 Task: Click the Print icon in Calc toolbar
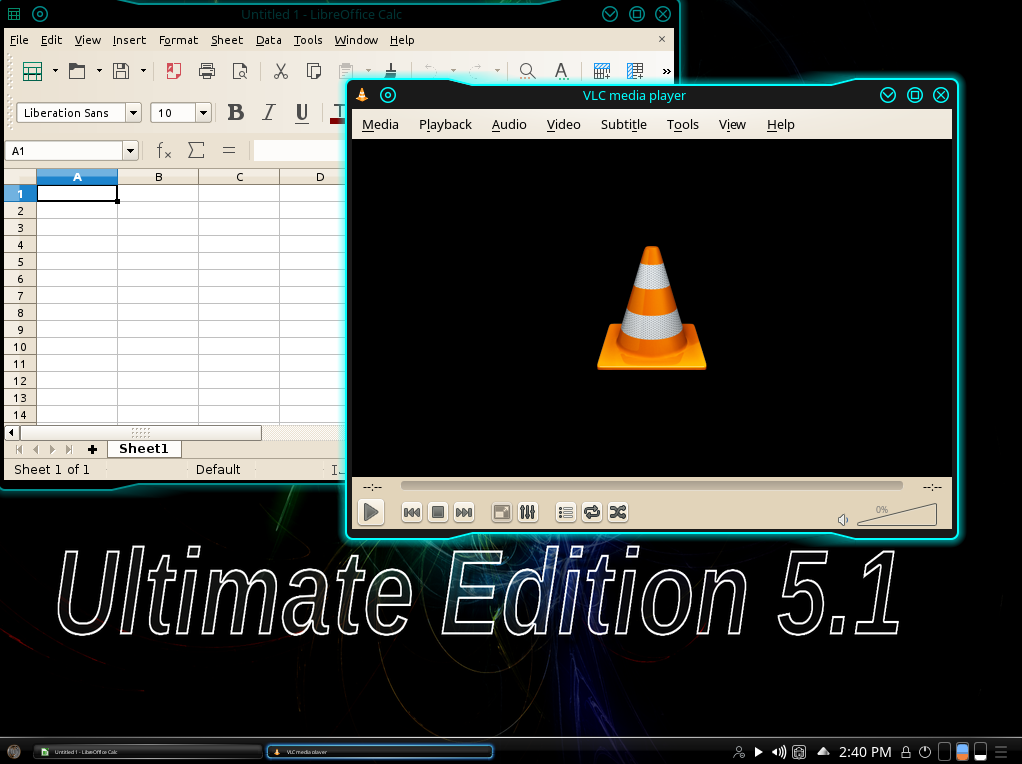pyautogui.click(x=207, y=71)
